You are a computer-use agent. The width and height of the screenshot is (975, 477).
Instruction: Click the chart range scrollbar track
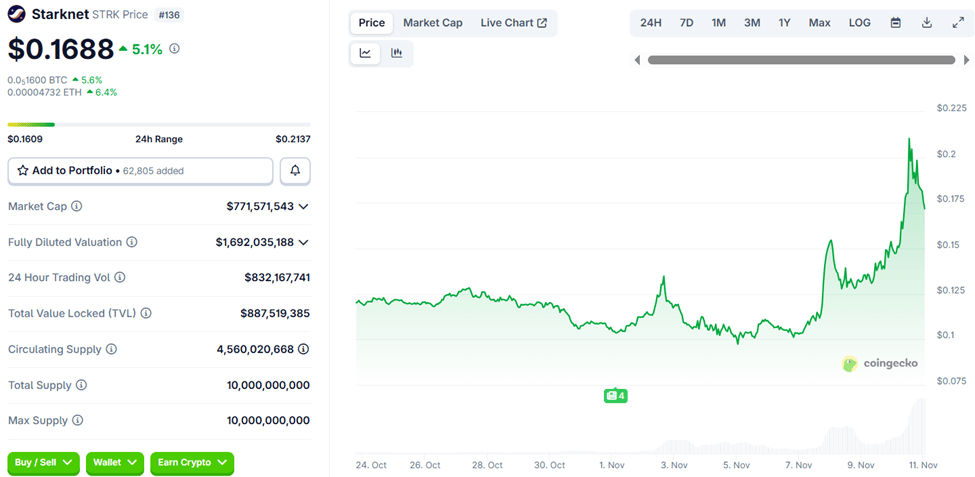pyautogui.click(x=795, y=60)
